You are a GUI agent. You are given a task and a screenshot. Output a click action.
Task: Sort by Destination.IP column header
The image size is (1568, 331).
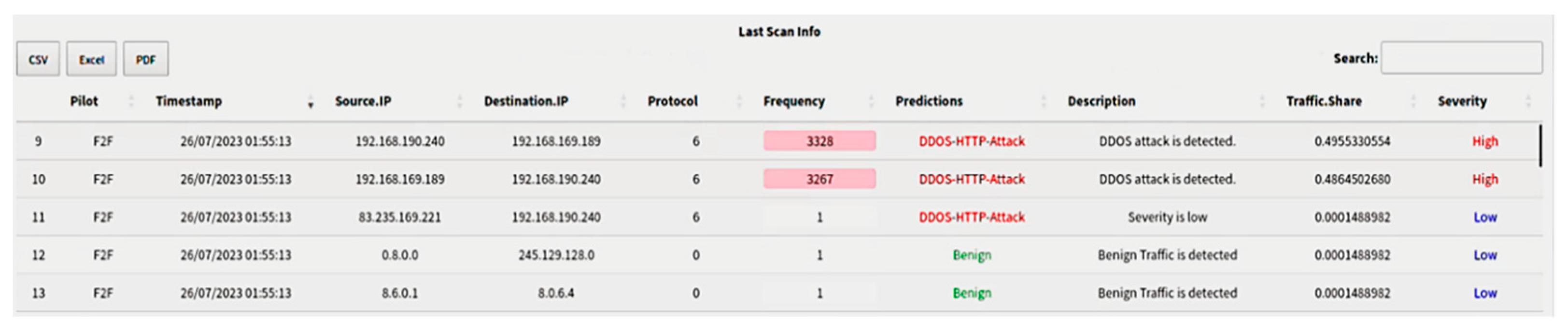pos(526,101)
